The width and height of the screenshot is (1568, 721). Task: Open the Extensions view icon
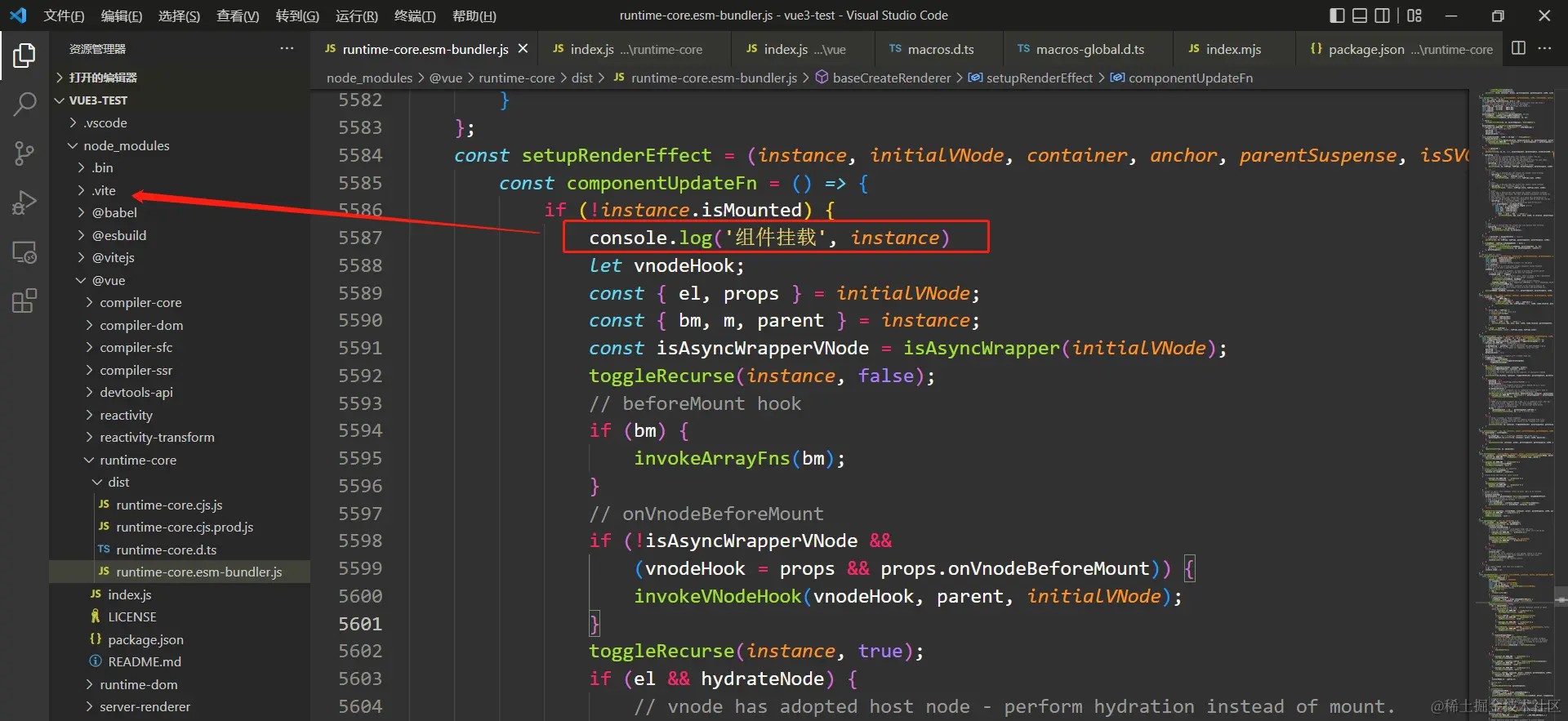pos(24,300)
